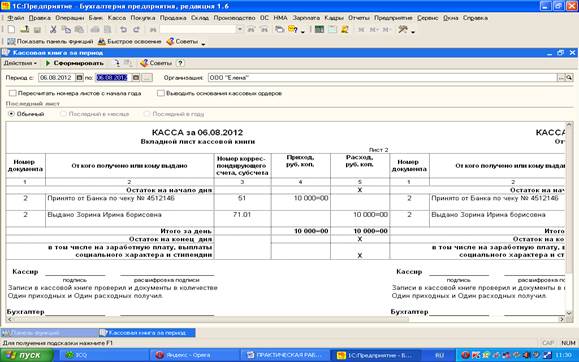
Task: Click the question mark help icon
Action: (x=180, y=63)
